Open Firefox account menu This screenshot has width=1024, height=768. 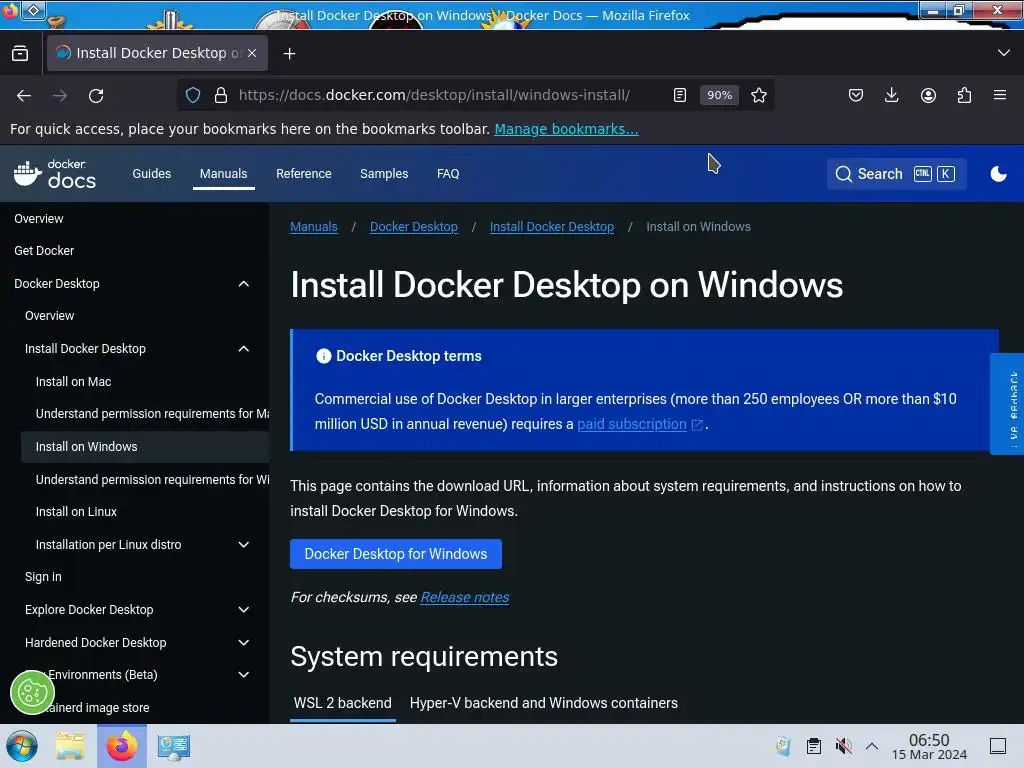tap(928, 95)
